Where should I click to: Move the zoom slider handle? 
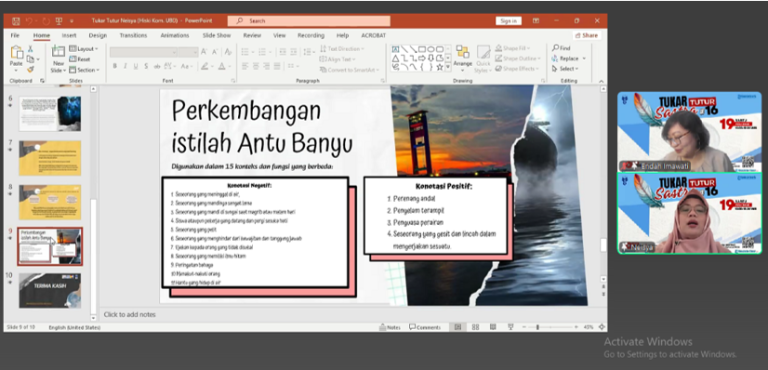pos(537,327)
